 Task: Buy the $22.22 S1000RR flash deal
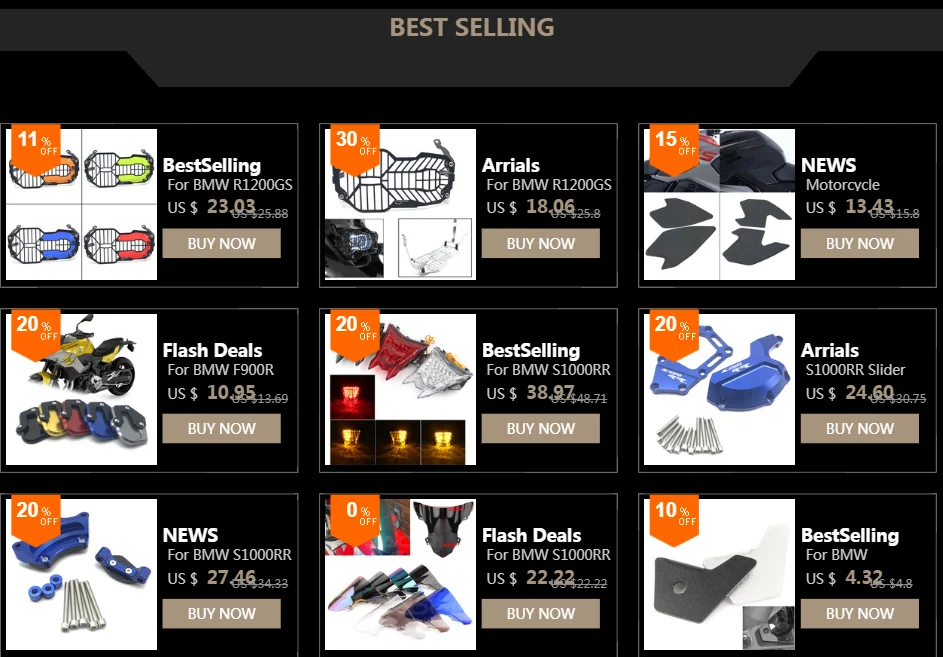[x=541, y=613]
